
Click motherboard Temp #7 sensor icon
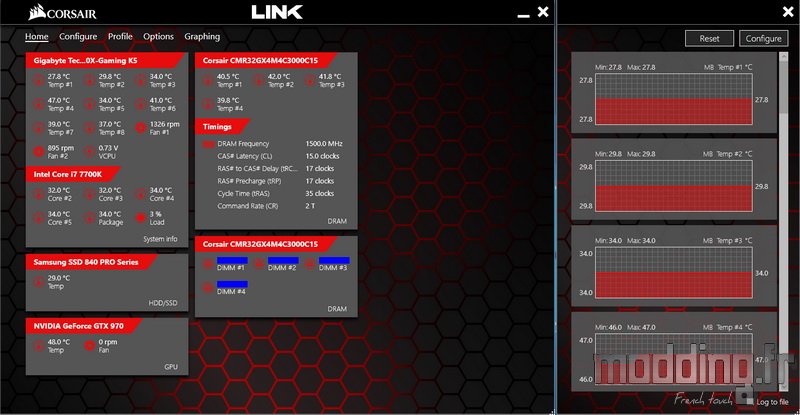tap(38, 128)
